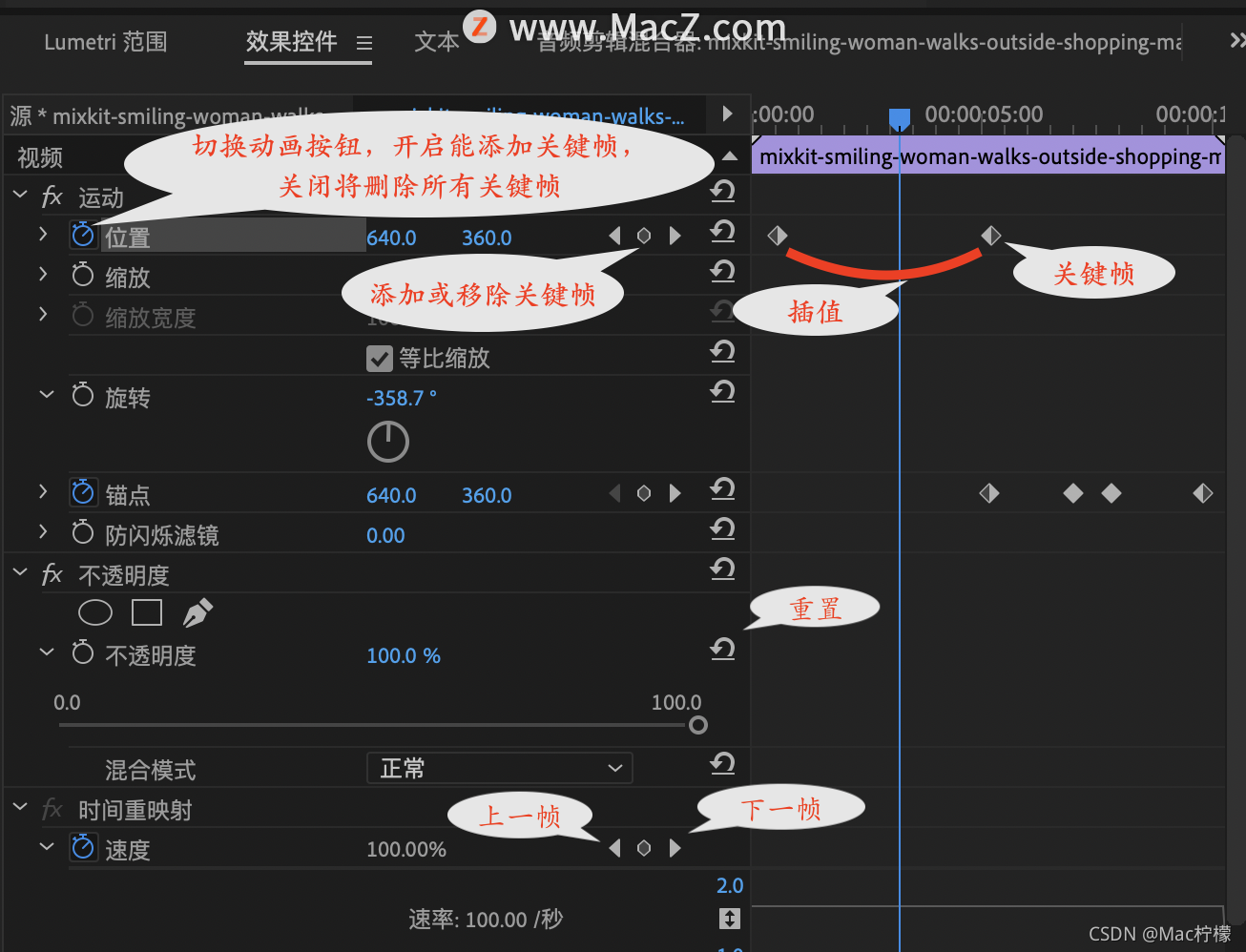Toggle animation stopwatch for 旋转
This screenshot has height=952, width=1246.
83,395
